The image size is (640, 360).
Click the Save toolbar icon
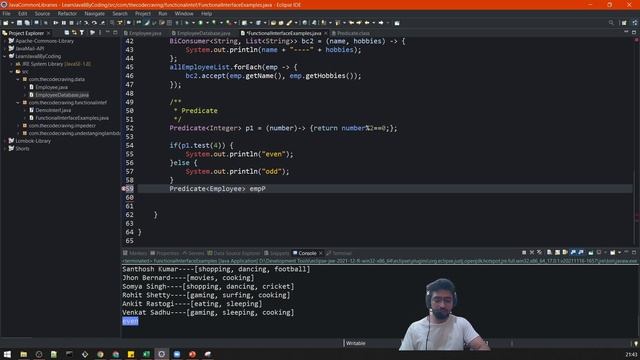pos(19,23)
